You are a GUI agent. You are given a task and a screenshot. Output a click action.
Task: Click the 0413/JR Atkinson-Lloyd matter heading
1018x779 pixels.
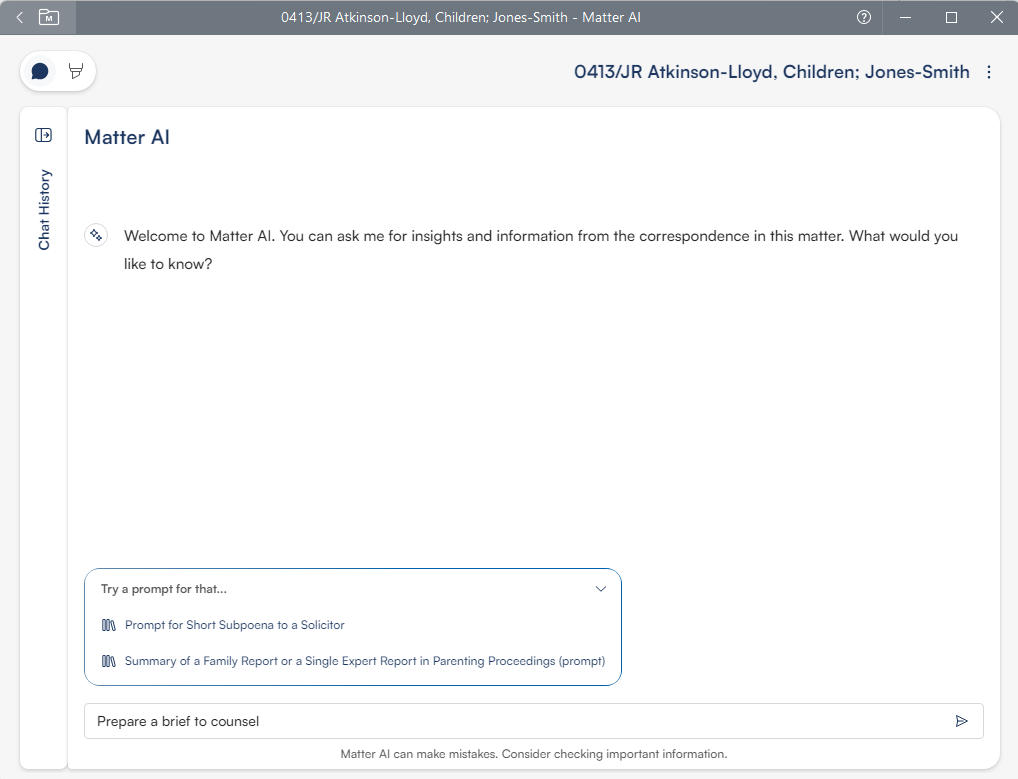771,72
